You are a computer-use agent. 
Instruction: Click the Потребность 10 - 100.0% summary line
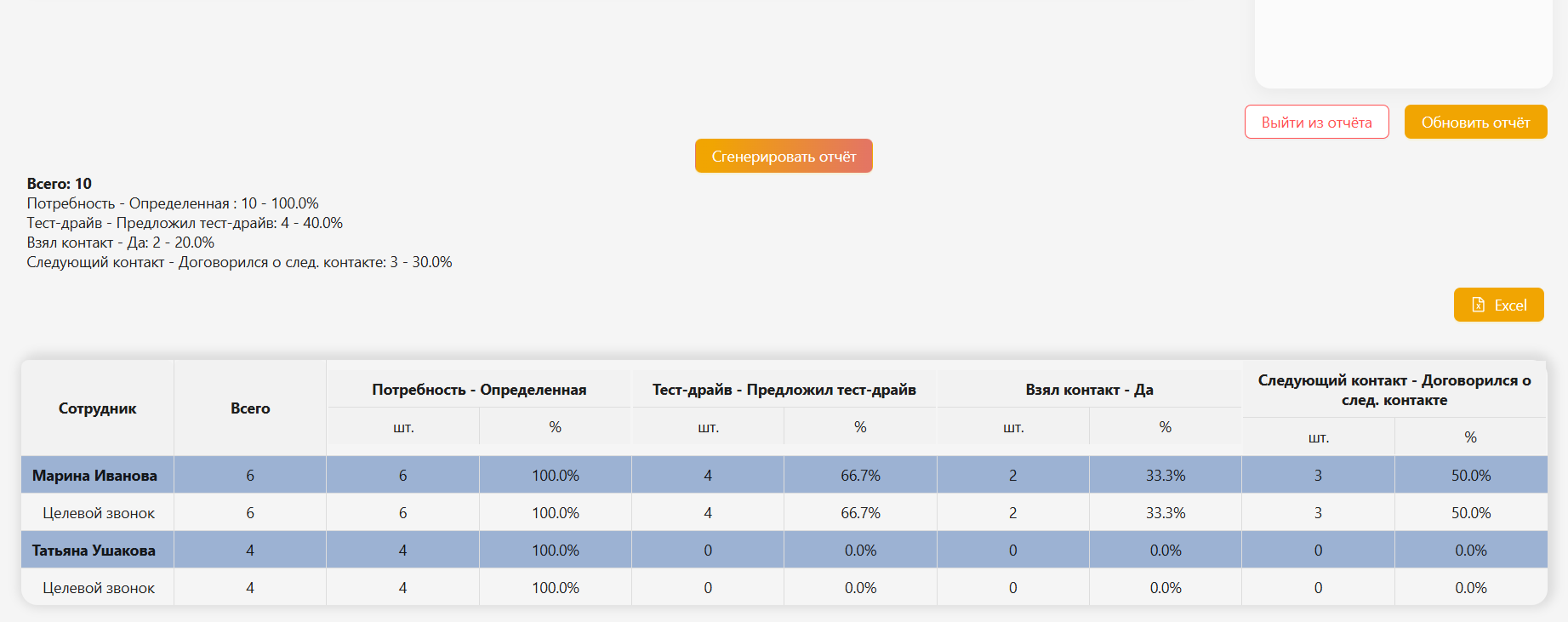point(173,203)
